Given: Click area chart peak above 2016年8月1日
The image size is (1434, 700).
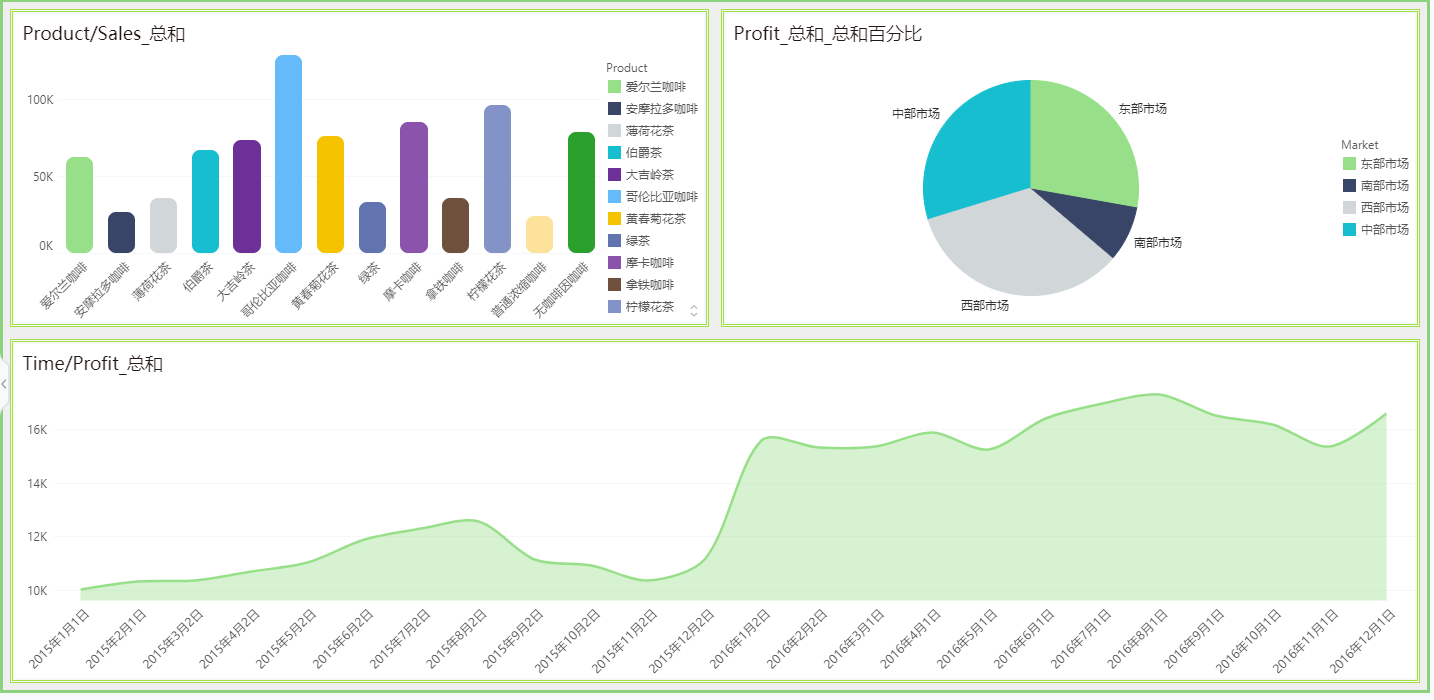Looking at the screenshot, I should [x=1155, y=394].
